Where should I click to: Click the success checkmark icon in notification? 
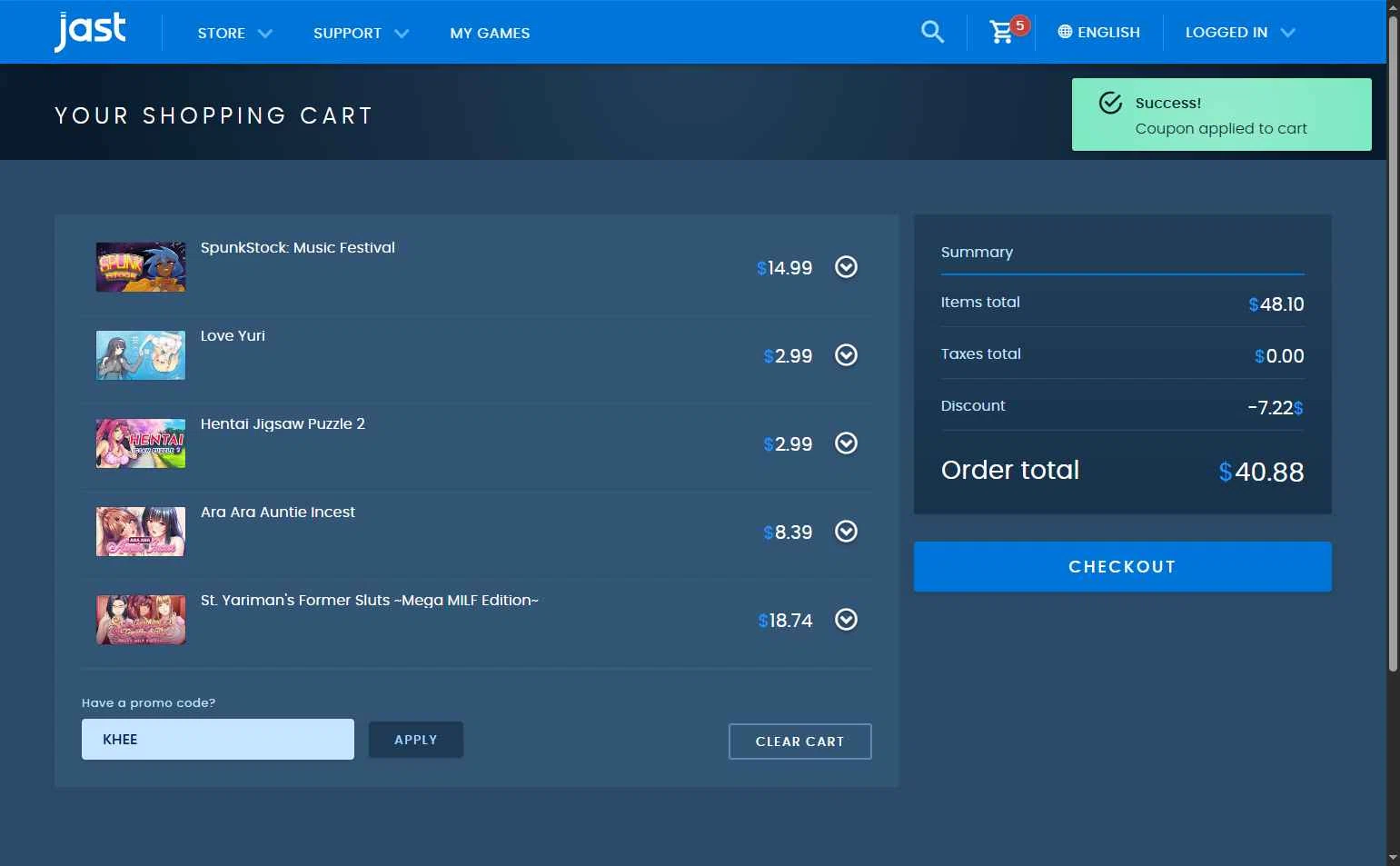tap(1110, 103)
